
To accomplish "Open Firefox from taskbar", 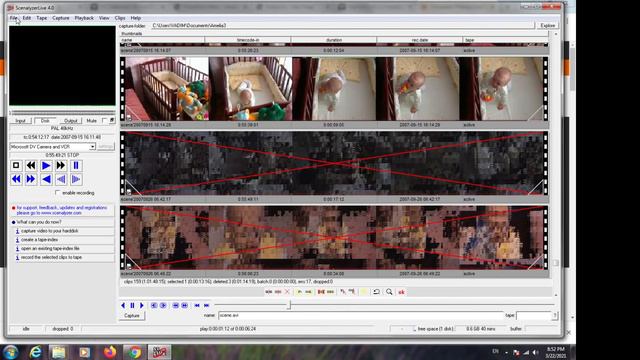I will (109, 352).
